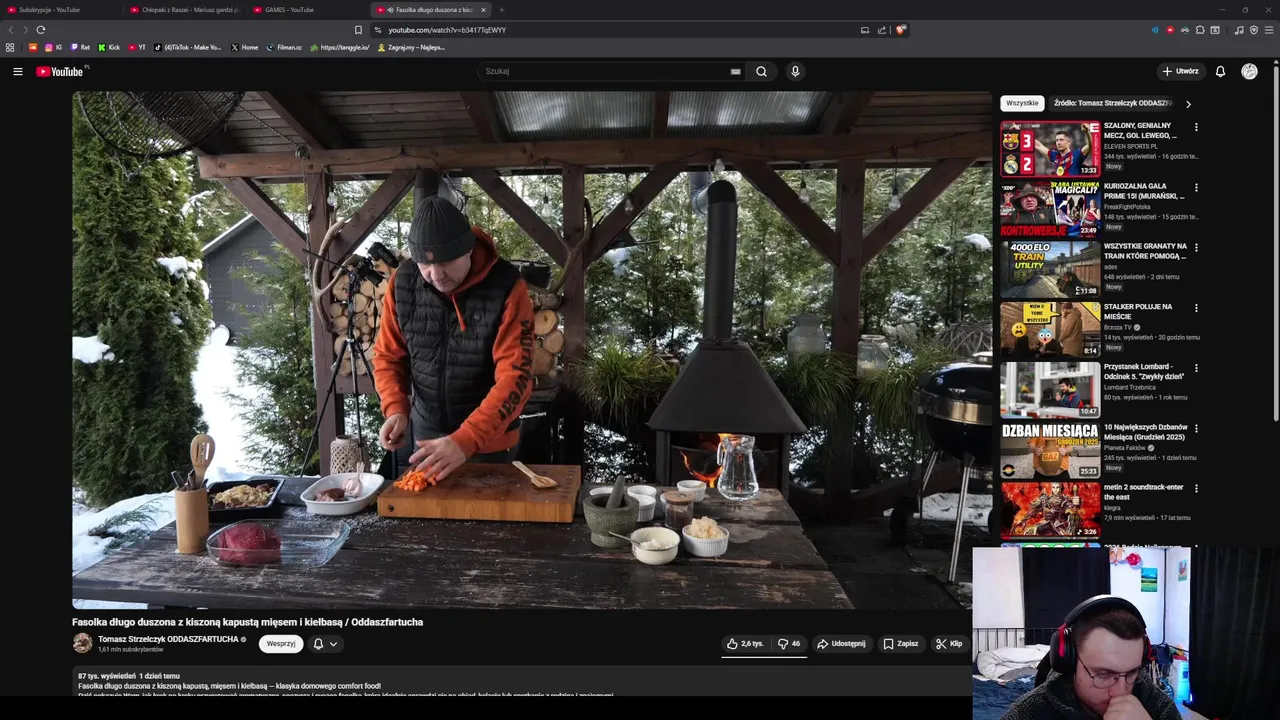This screenshot has width=1280, height=720.
Task: Open Tomasz Strzelczyk channel avatar
Action: 82,643
